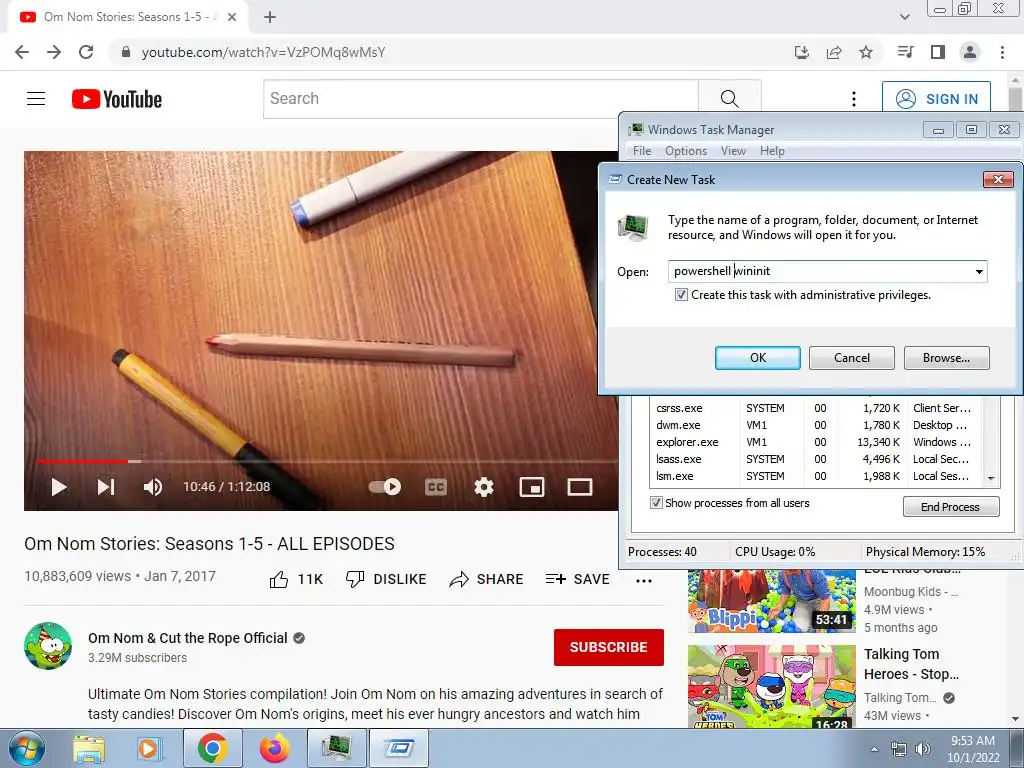Open YouTube settings three-dot menu
Viewport: 1024px width, 768px height.
(854, 99)
